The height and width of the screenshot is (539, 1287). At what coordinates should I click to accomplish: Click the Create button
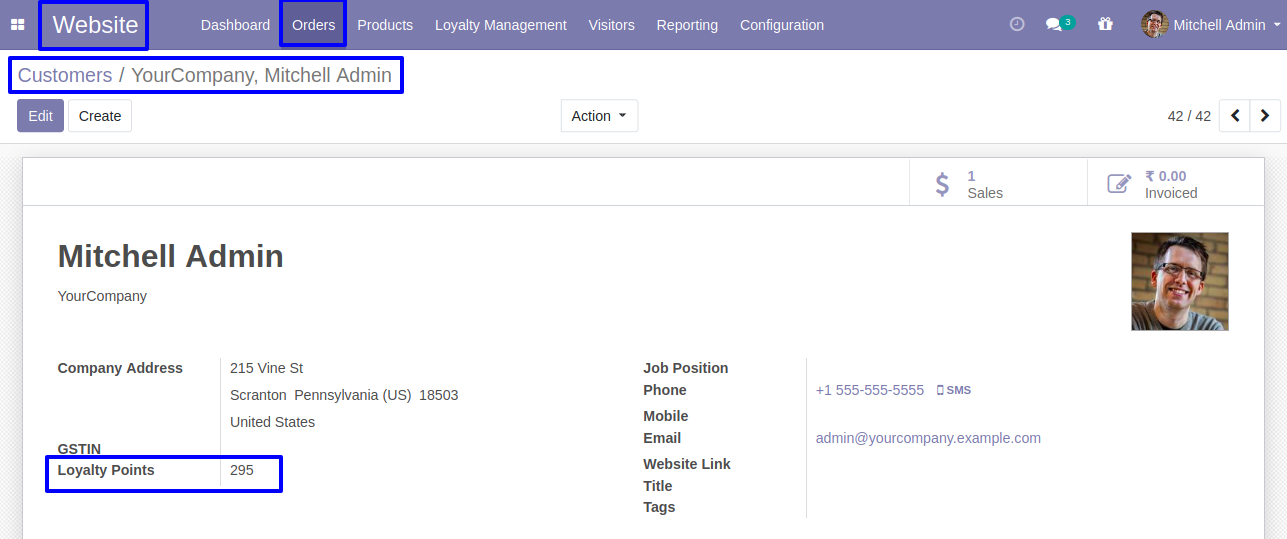[100, 116]
